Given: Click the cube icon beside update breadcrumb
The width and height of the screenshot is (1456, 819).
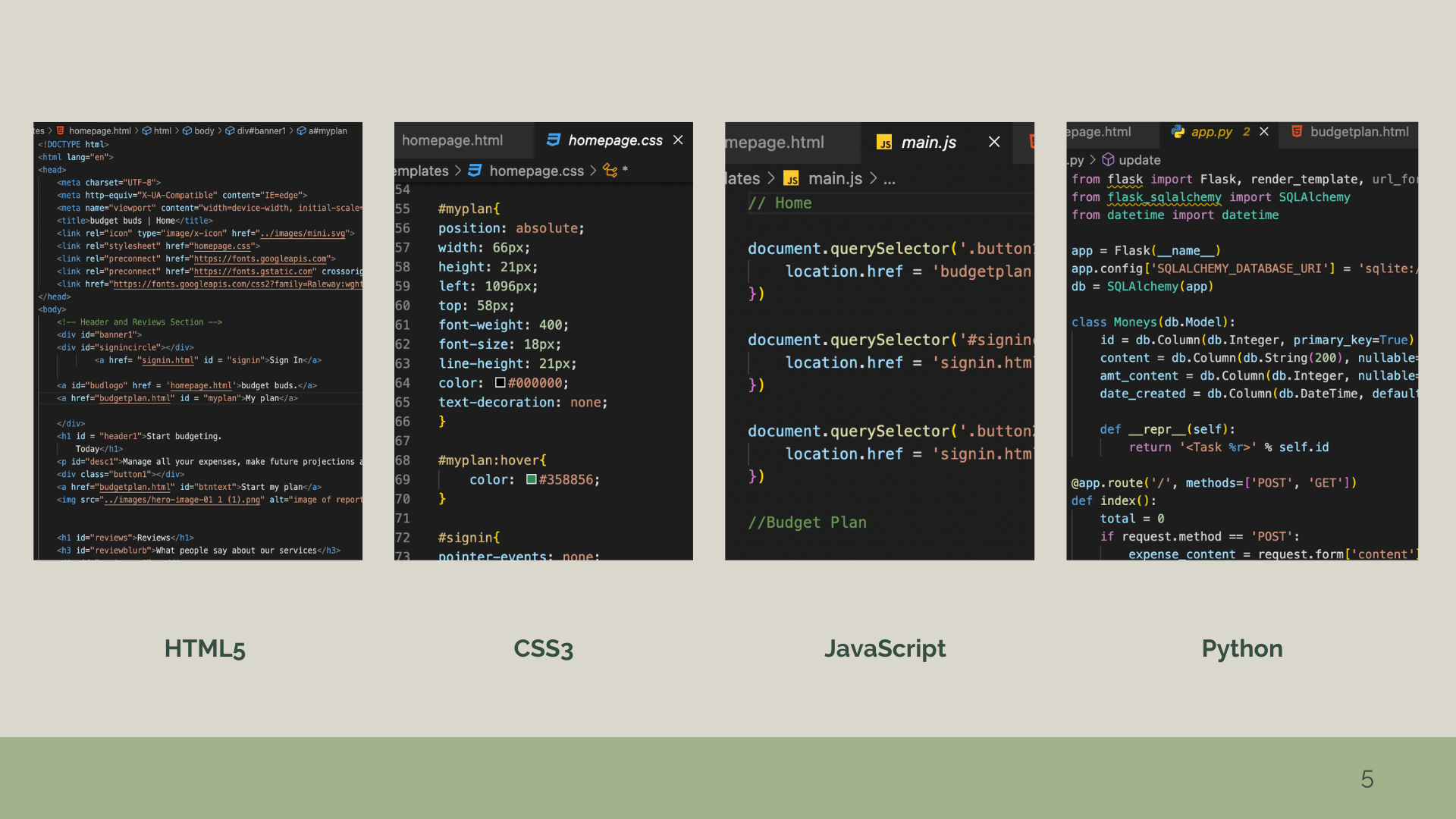Looking at the screenshot, I should pos(1108,160).
